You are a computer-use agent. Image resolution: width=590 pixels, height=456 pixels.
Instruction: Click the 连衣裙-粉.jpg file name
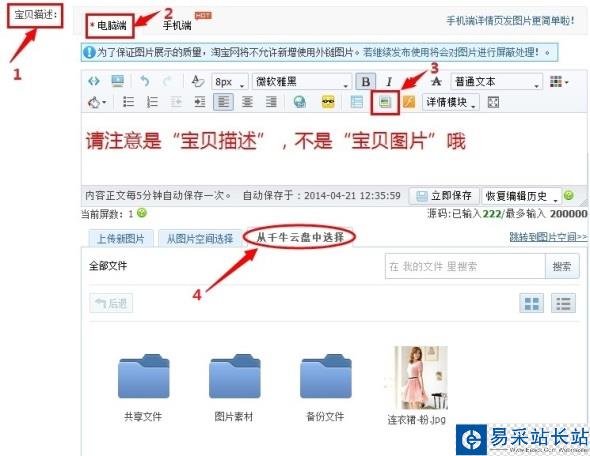click(x=417, y=420)
